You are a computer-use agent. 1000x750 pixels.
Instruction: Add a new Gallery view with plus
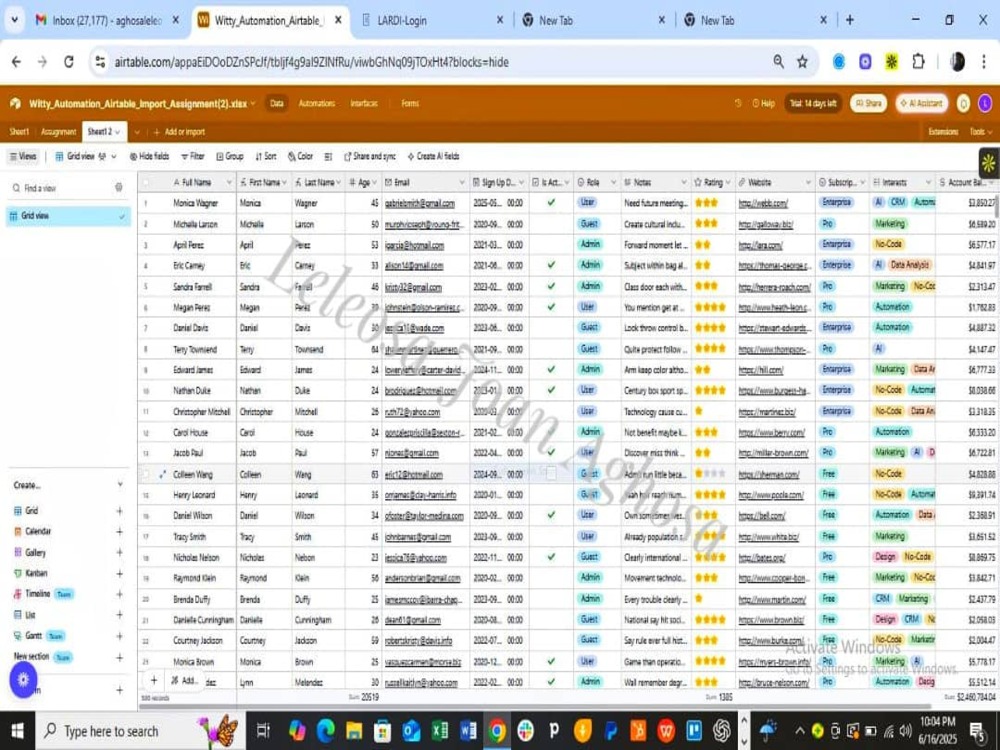coord(119,552)
